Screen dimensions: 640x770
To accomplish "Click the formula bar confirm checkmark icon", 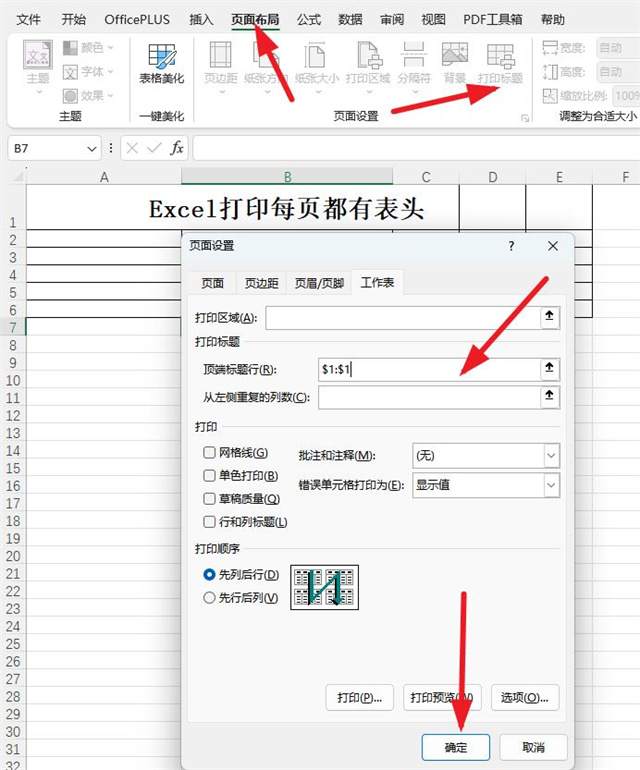I will coord(154,148).
